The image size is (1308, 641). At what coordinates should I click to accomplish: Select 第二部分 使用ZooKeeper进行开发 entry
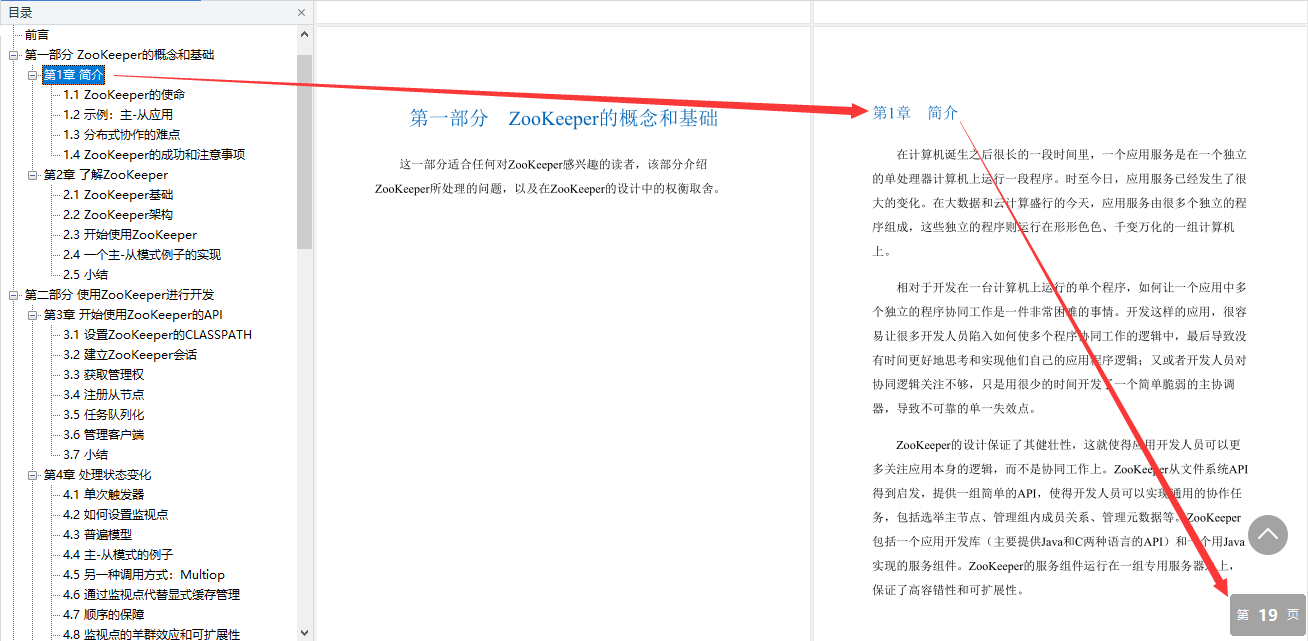tap(119, 295)
